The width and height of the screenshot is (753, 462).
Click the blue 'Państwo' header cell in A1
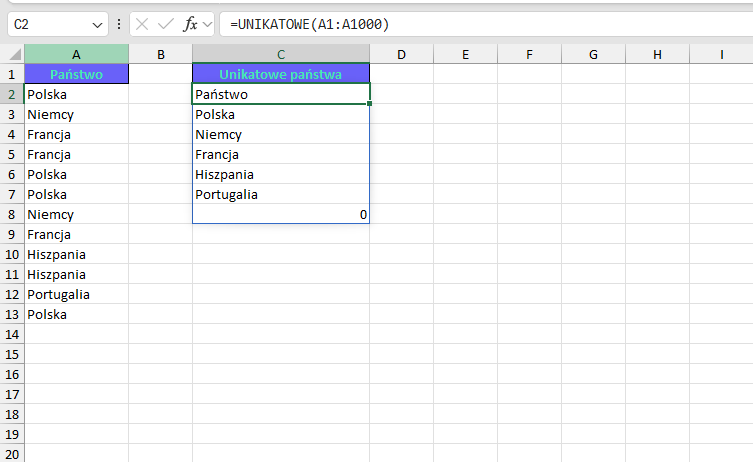point(76,74)
